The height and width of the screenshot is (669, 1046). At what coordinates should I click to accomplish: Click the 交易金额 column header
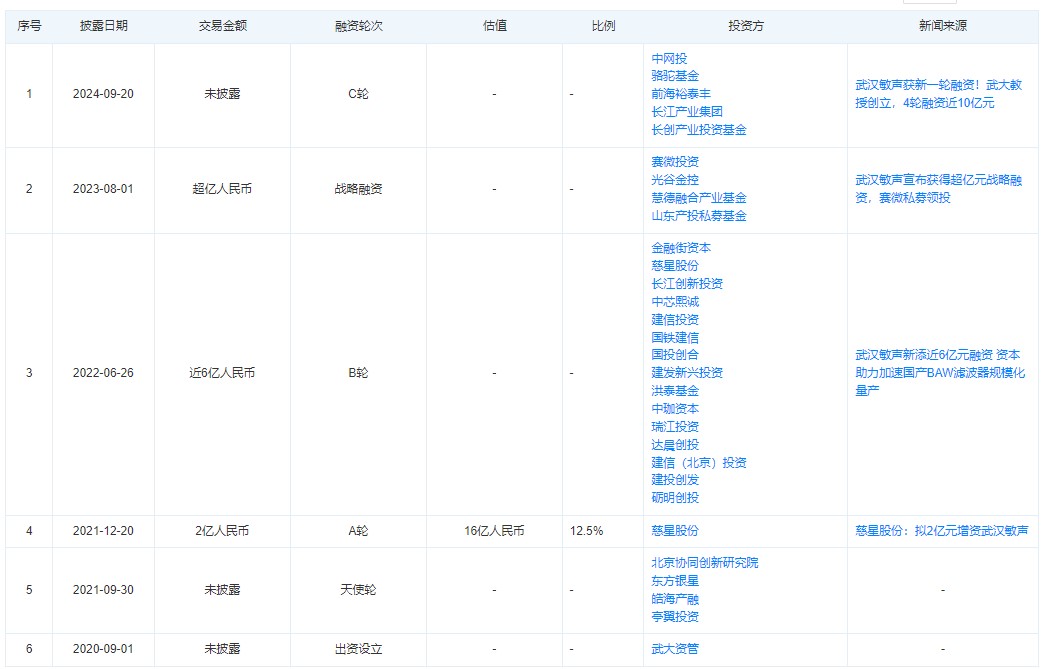(223, 26)
